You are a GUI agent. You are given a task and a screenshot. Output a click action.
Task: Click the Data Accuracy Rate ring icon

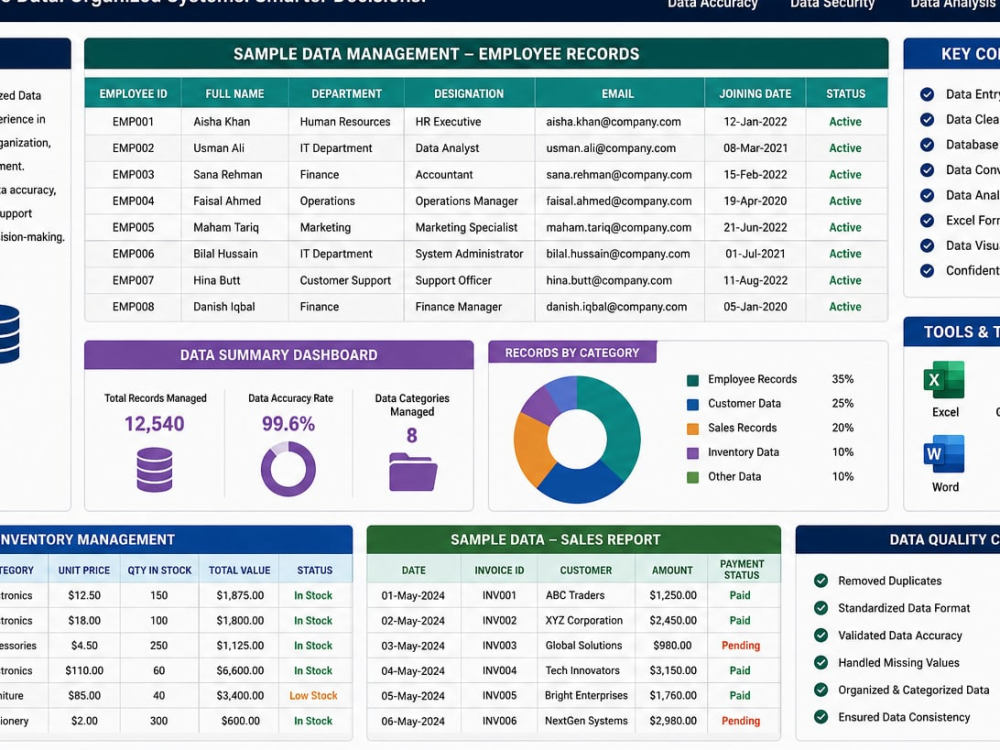[288, 469]
